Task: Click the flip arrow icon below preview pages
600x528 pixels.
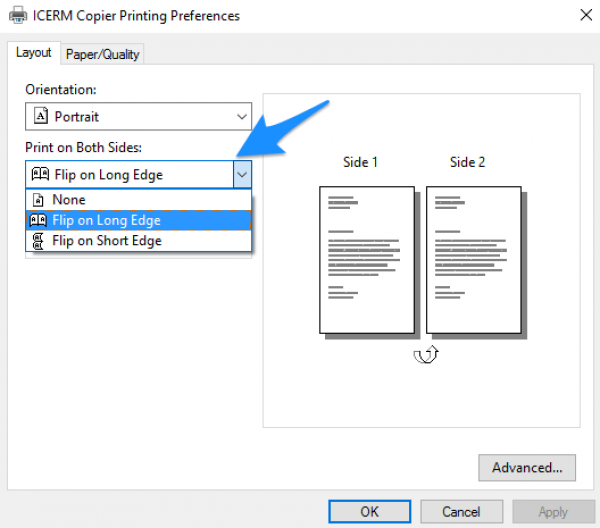Action: (x=426, y=354)
